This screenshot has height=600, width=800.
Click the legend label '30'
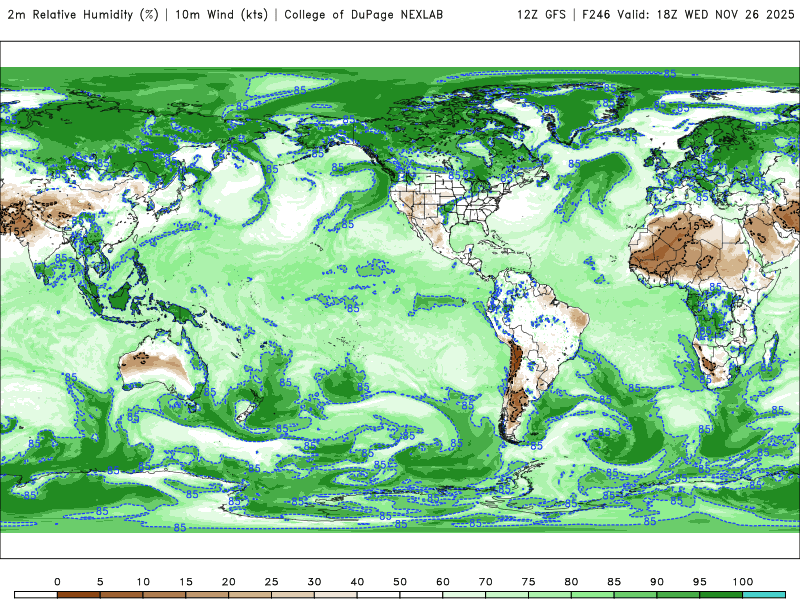click(314, 582)
